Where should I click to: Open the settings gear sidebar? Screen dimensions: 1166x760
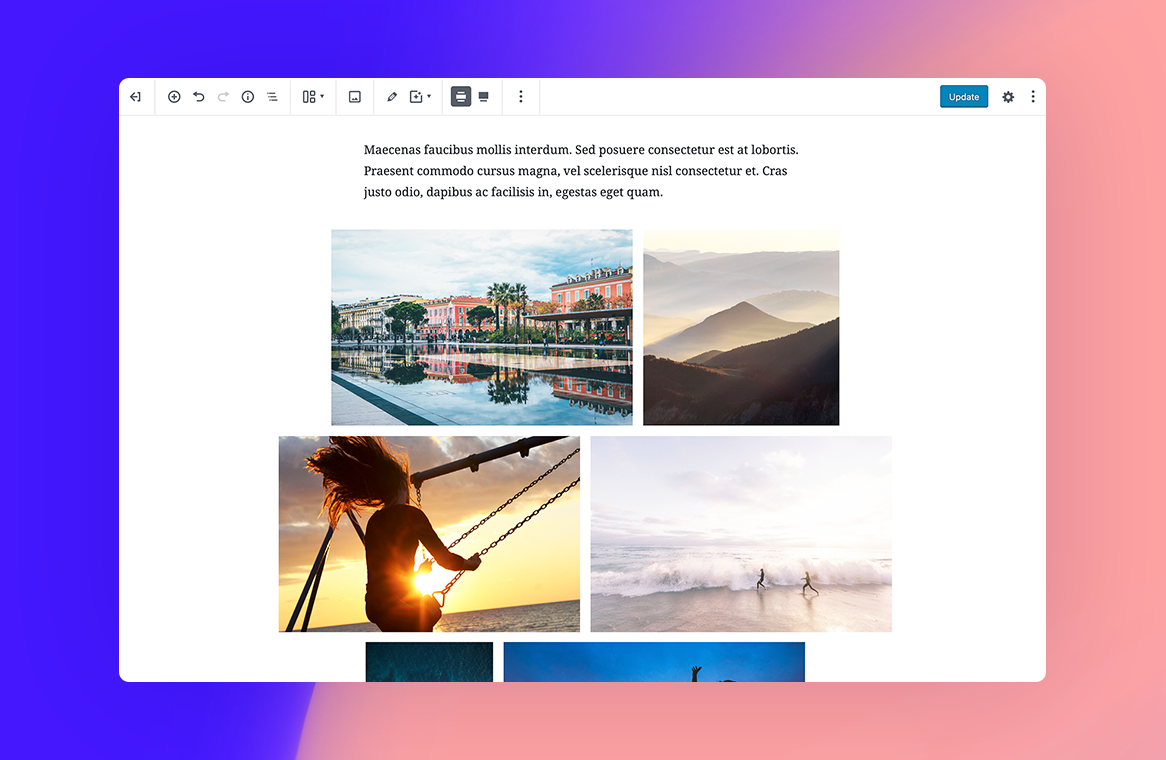tap(1008, 97)
